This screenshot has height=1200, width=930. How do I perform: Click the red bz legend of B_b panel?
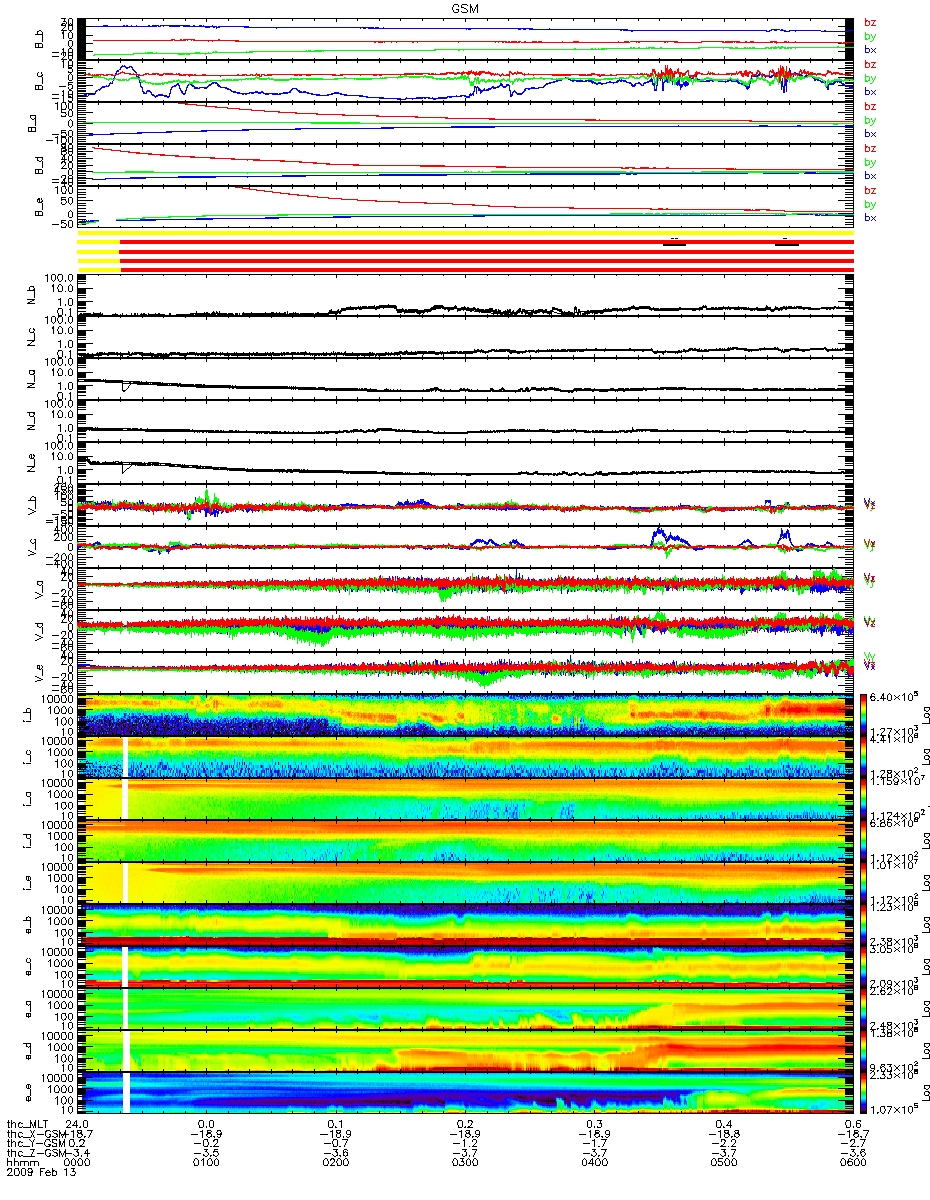[870, 22]
